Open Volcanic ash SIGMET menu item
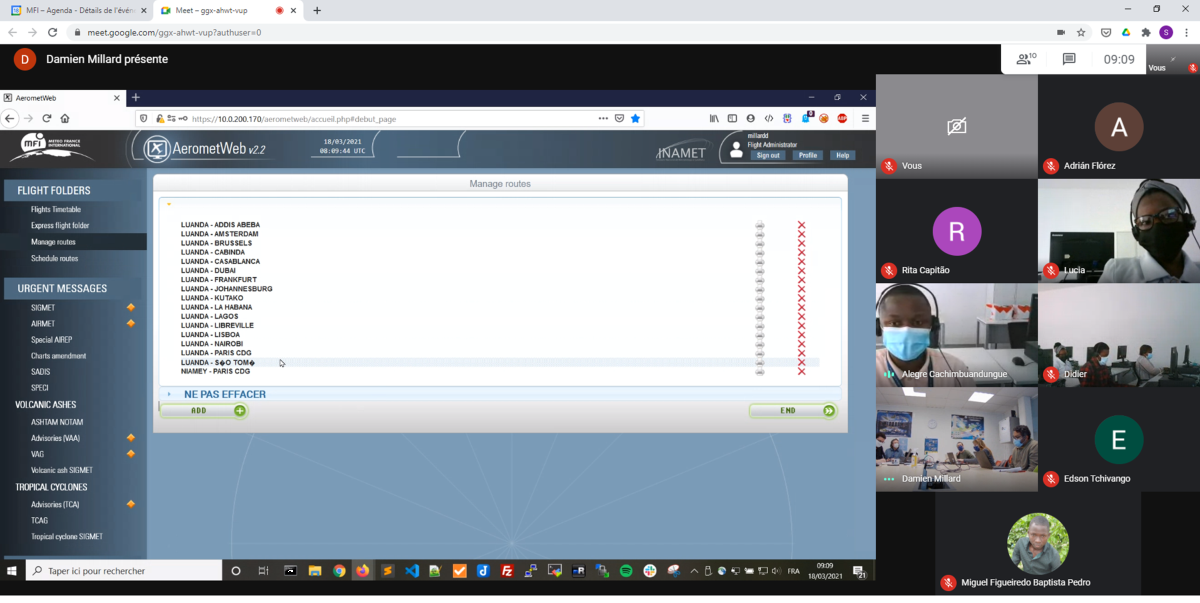1200x603 pixels. (x=62, y=470)
